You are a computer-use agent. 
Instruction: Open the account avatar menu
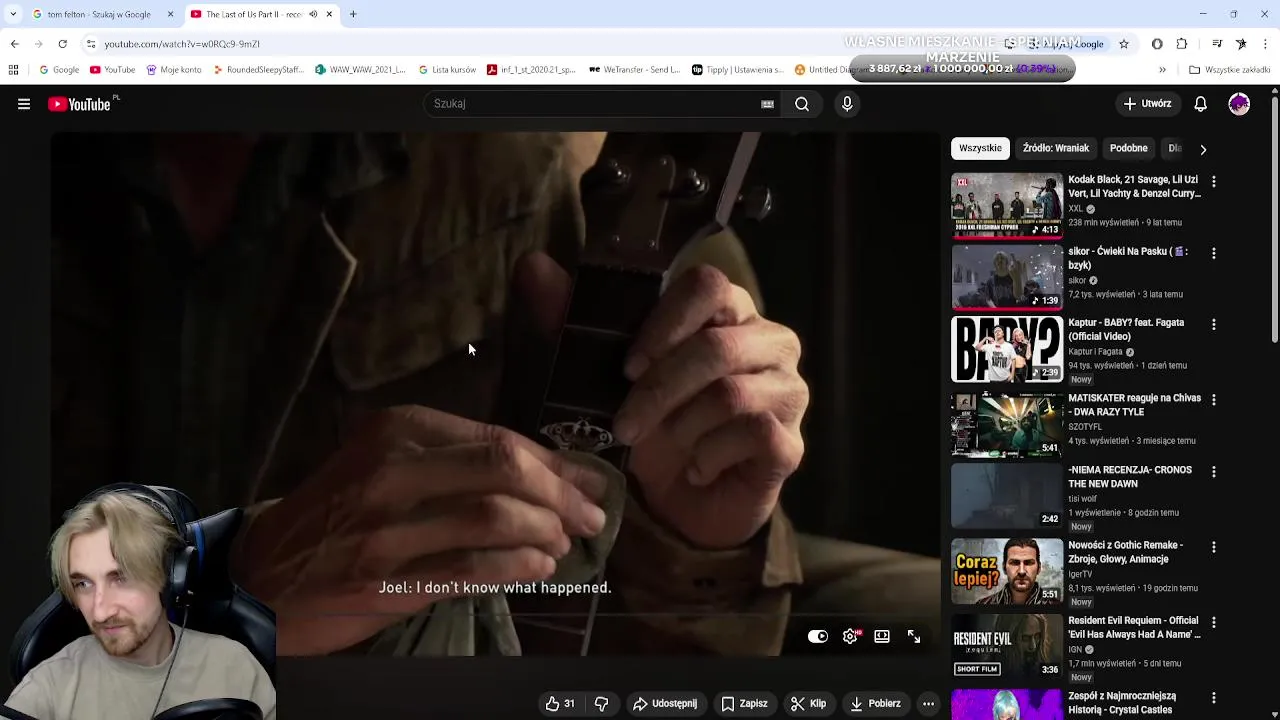[x=1239, y=104]
